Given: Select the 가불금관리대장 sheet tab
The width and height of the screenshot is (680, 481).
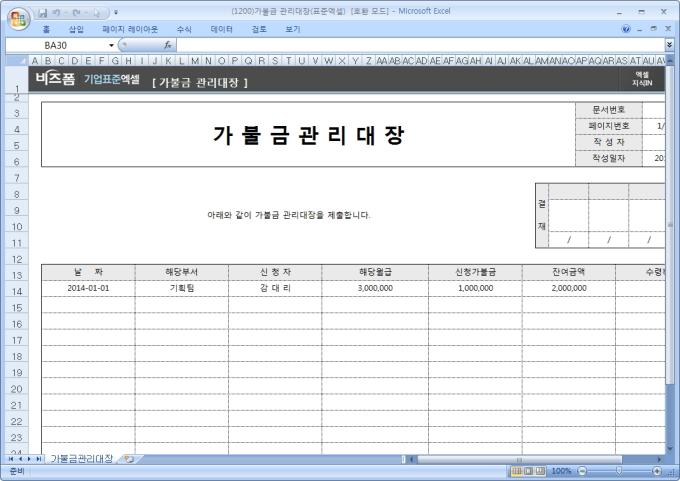Looking at the screenshot, I should pyautogui.click(x=82, y=459).
